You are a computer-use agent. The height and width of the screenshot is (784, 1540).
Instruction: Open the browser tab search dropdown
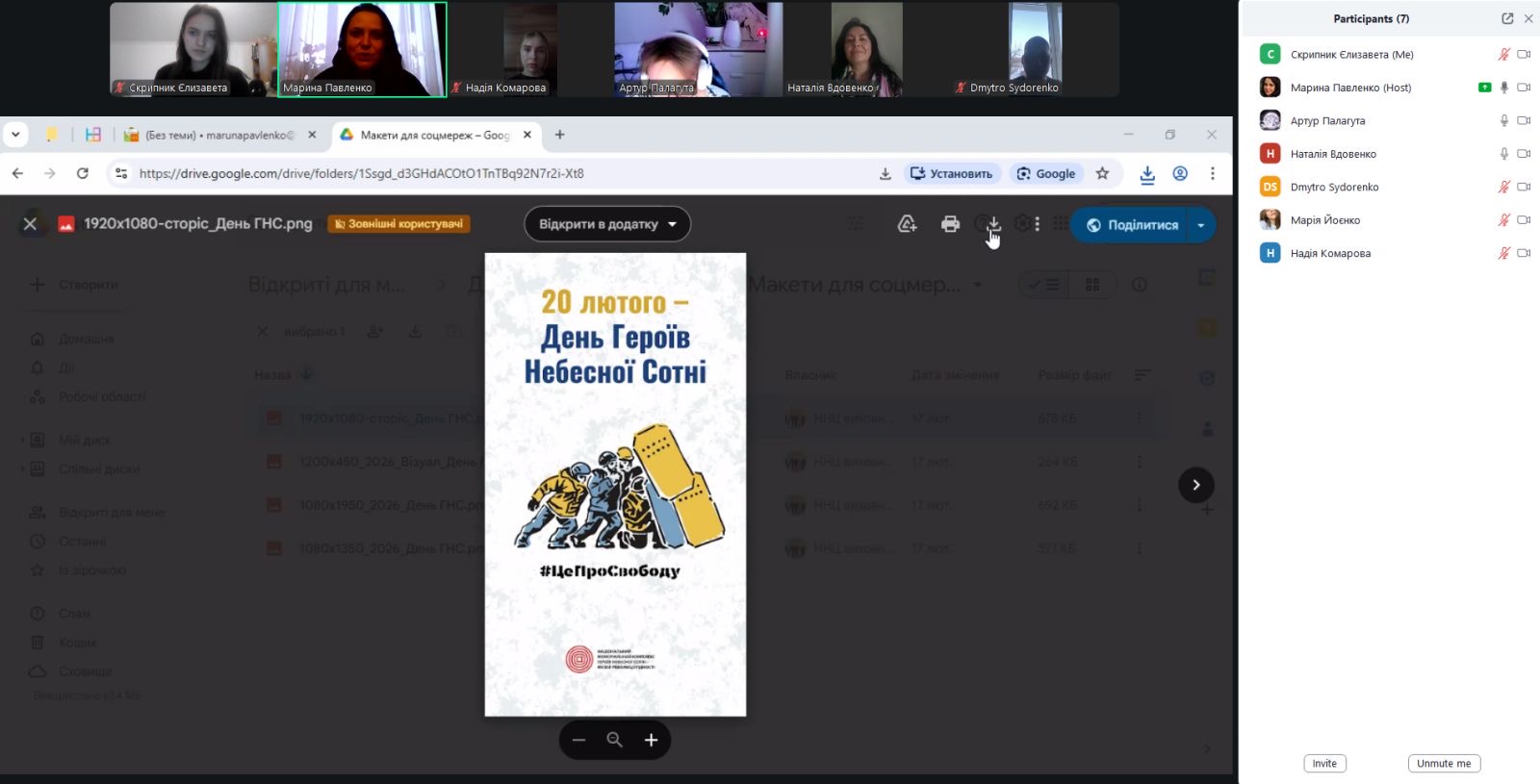point(15,135)
